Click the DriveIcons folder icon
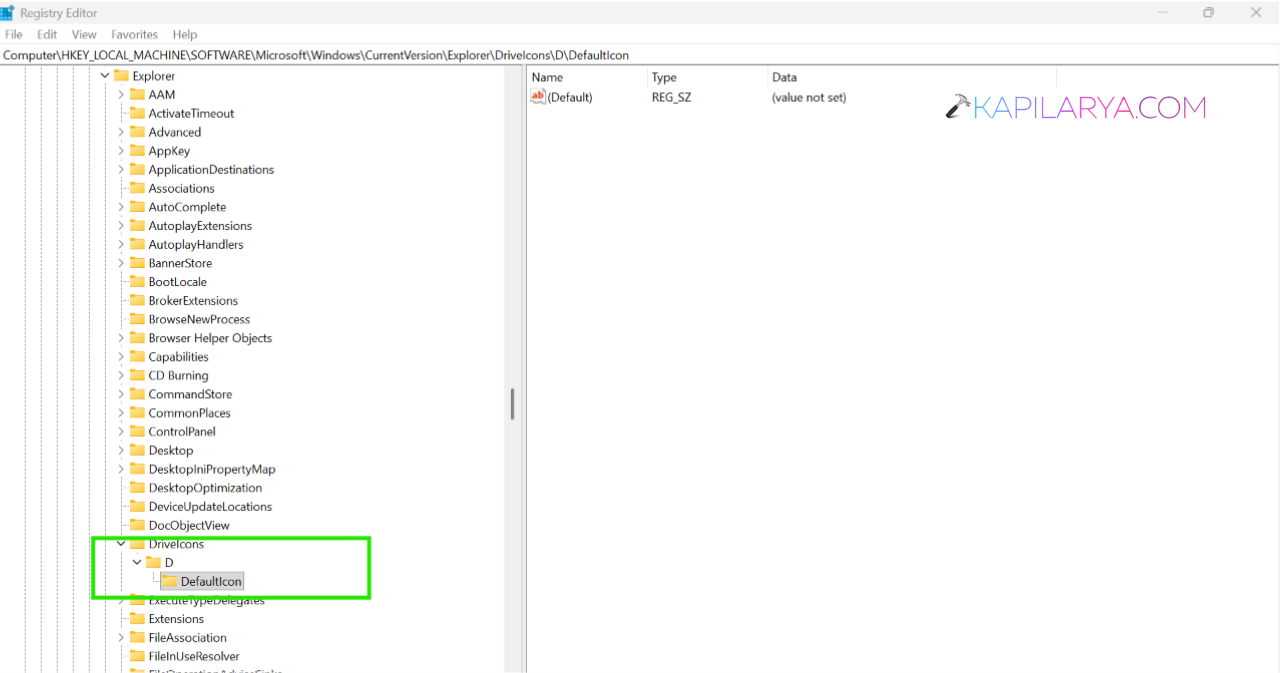The width and height of the screenshot is (1280, 673). click(x=137, y=544)
